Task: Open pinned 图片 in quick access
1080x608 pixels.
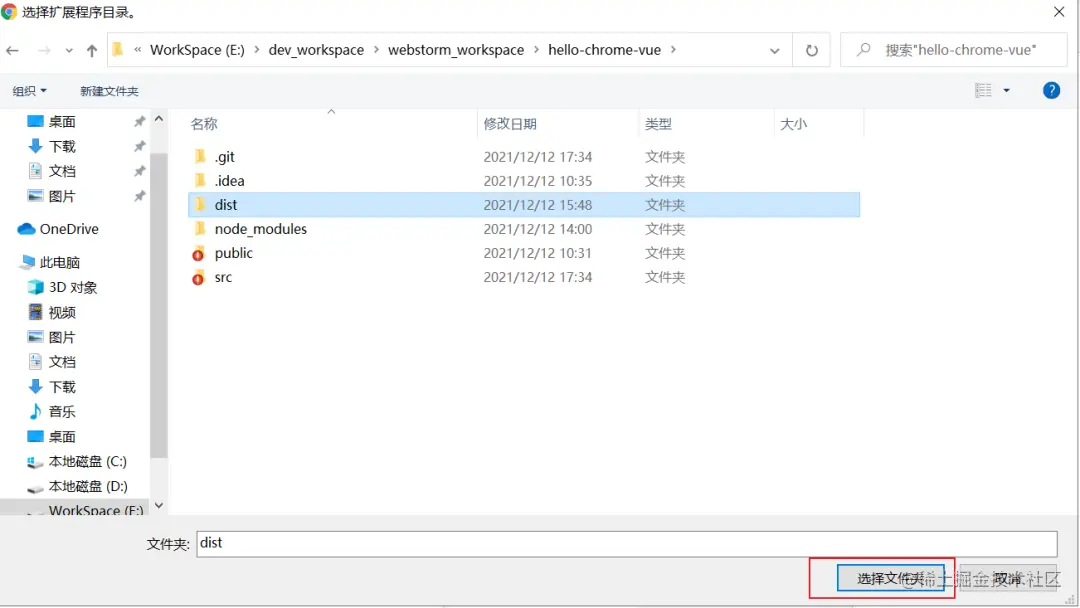Action: [61, 197]
